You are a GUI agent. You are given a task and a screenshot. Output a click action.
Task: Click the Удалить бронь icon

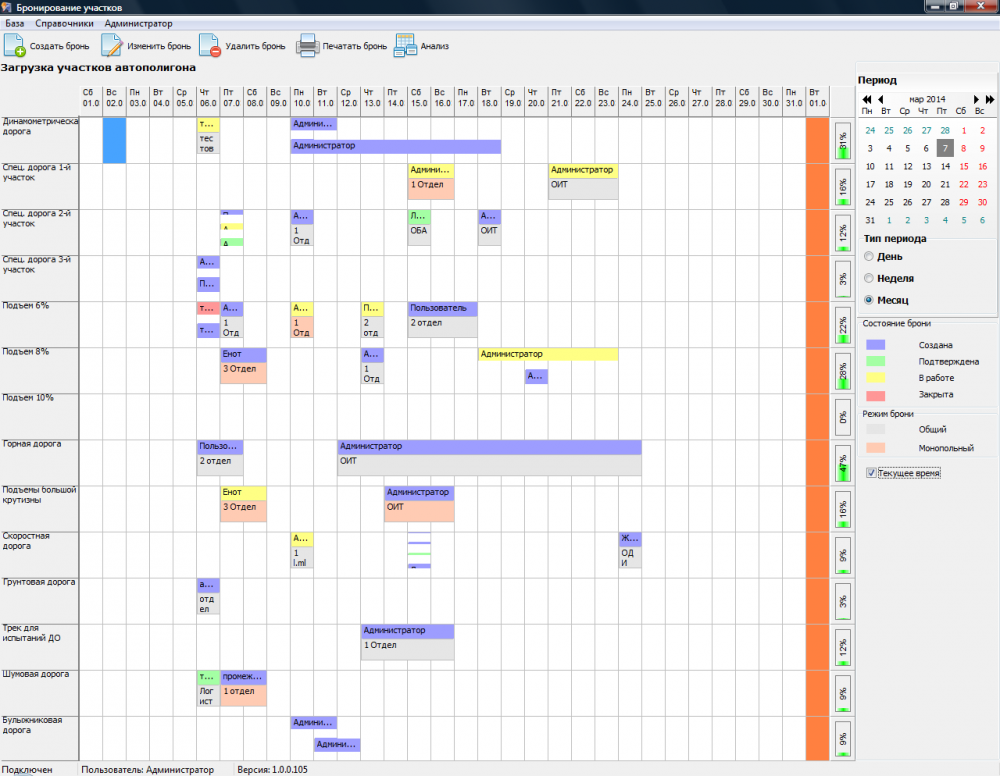[209, 45]
